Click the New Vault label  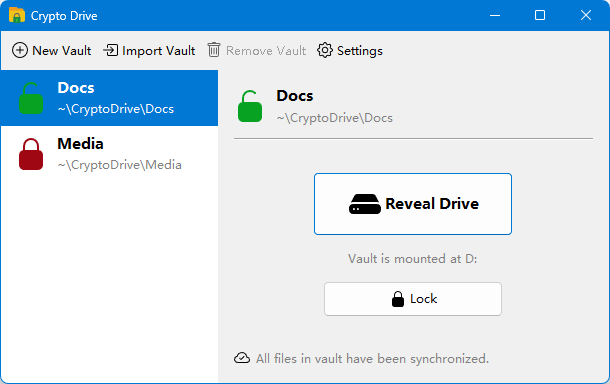point(62,51)
